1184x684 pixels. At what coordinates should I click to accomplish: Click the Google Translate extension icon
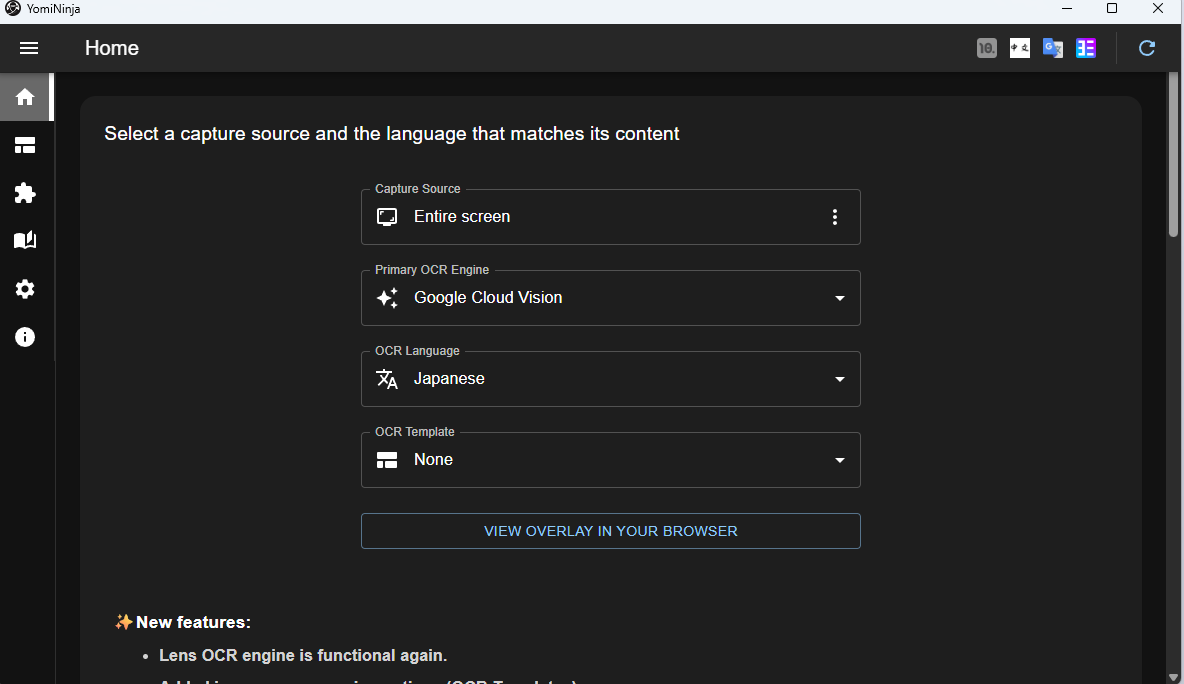point(1053,48)
